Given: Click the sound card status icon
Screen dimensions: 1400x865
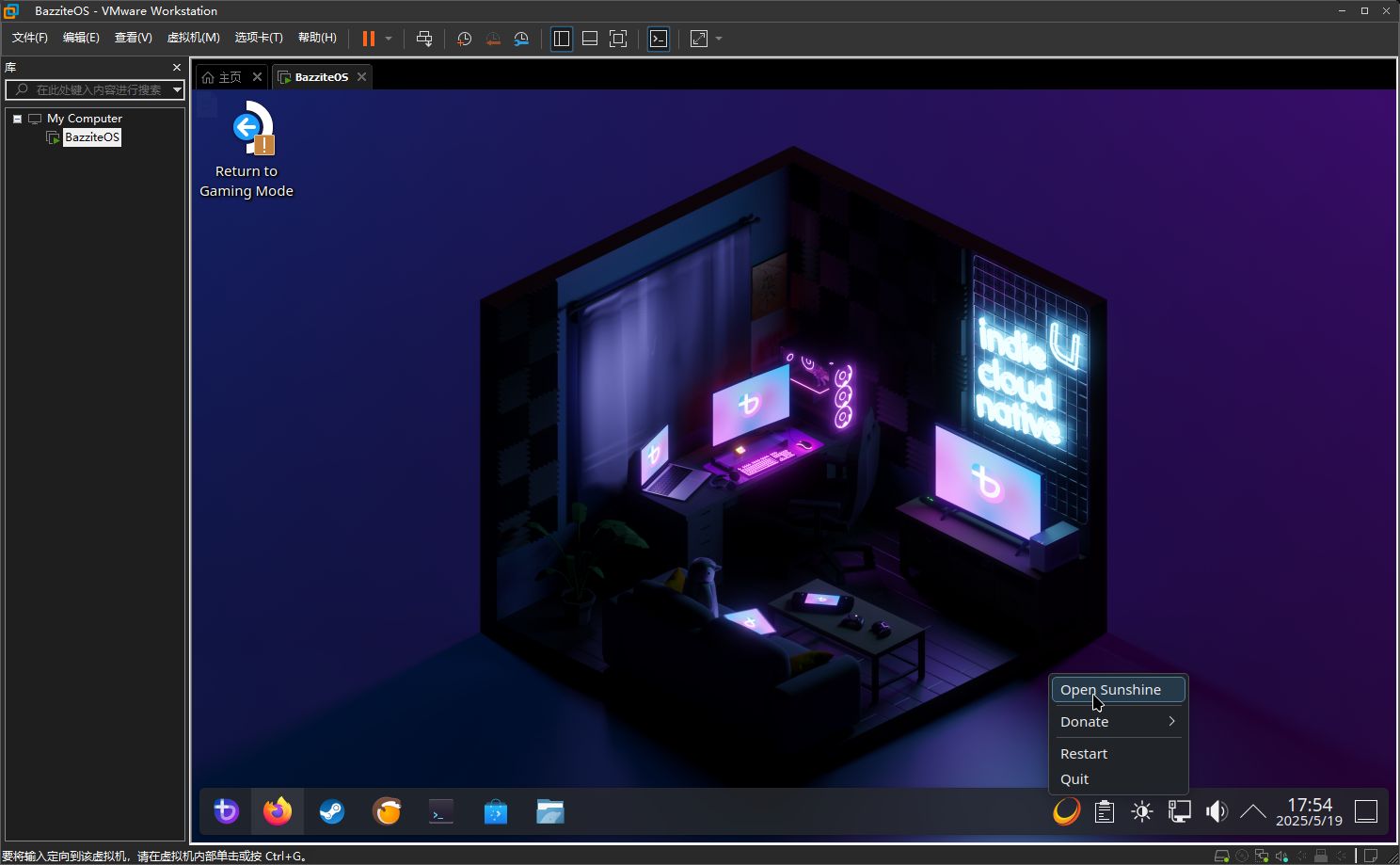Looking at the screenshot, I should pos(1281,856).
